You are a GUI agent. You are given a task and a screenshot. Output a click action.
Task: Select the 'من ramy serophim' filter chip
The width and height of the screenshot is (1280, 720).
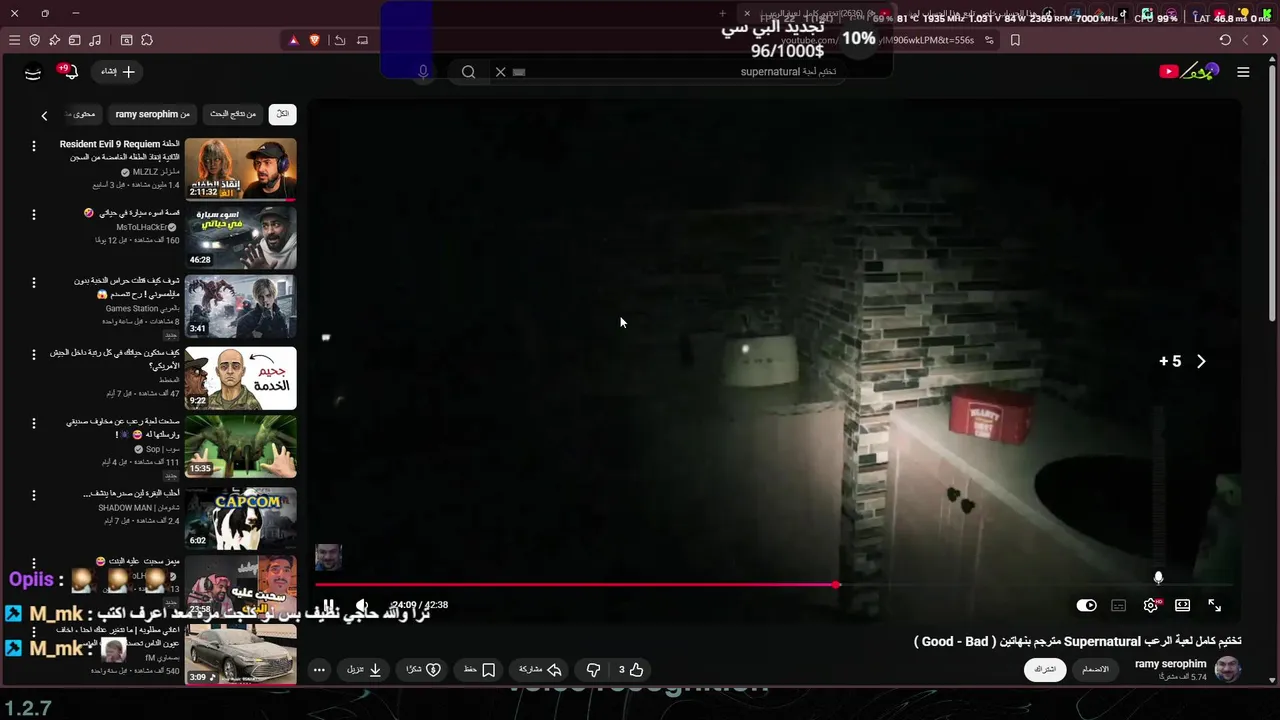coord(152,114)
